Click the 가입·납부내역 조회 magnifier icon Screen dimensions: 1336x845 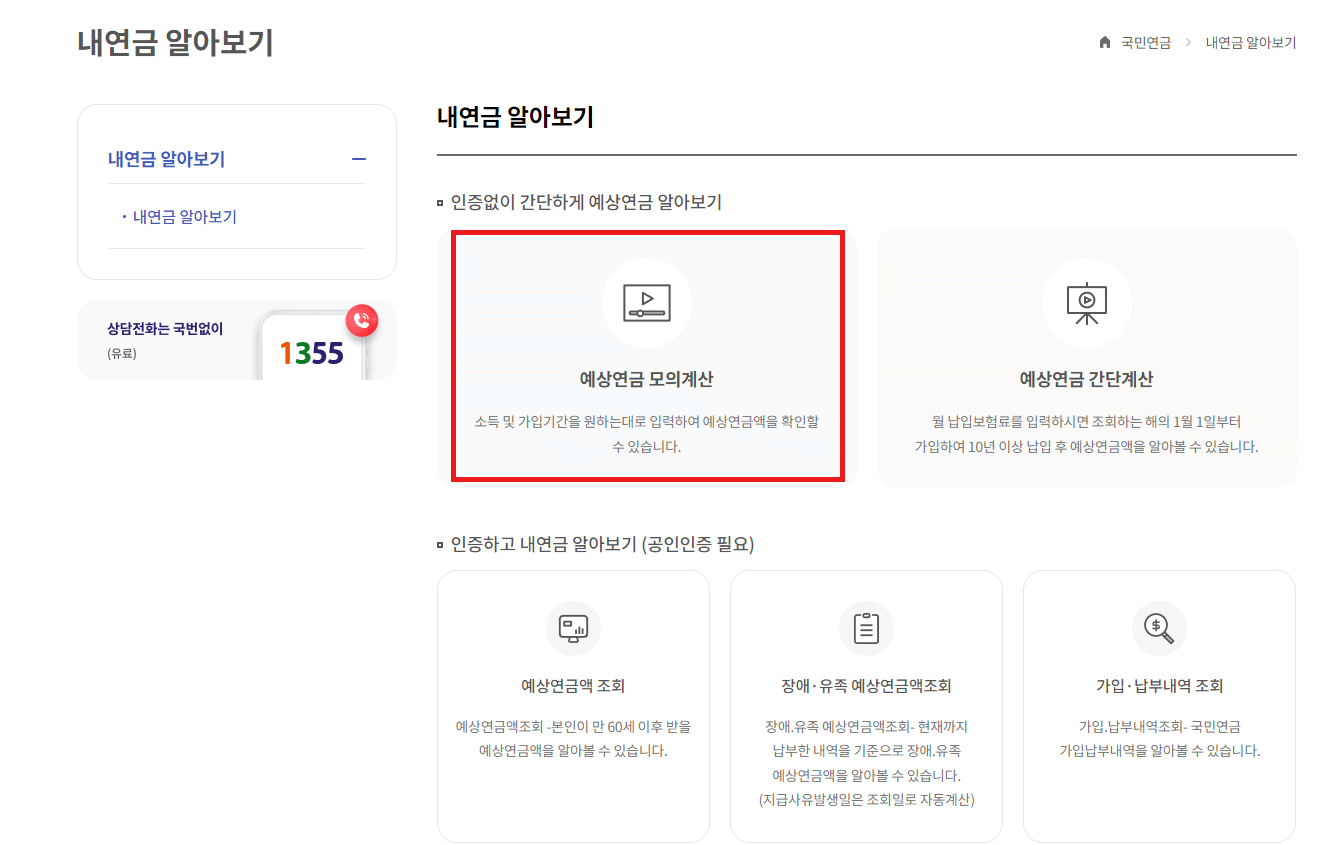[x=1158, y=628]
